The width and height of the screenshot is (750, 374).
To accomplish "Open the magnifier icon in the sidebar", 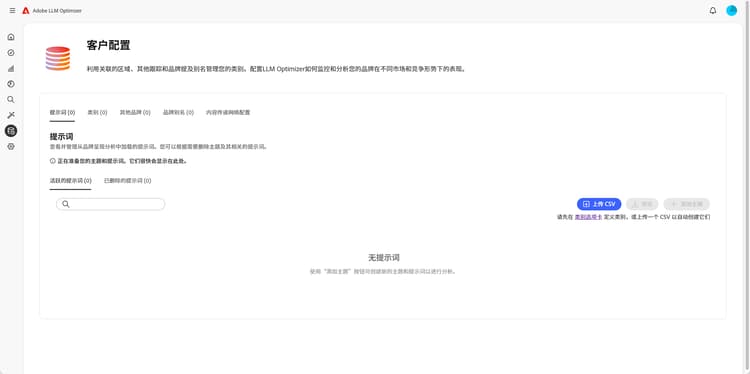I will (x=11, y=99).
